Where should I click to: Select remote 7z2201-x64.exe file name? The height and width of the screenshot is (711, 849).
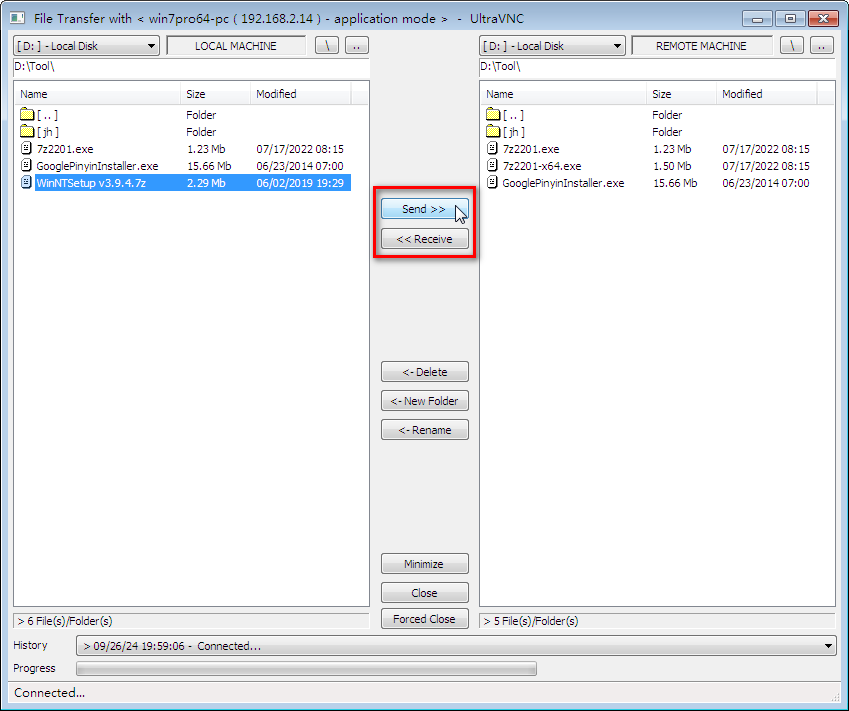point(541,166)
